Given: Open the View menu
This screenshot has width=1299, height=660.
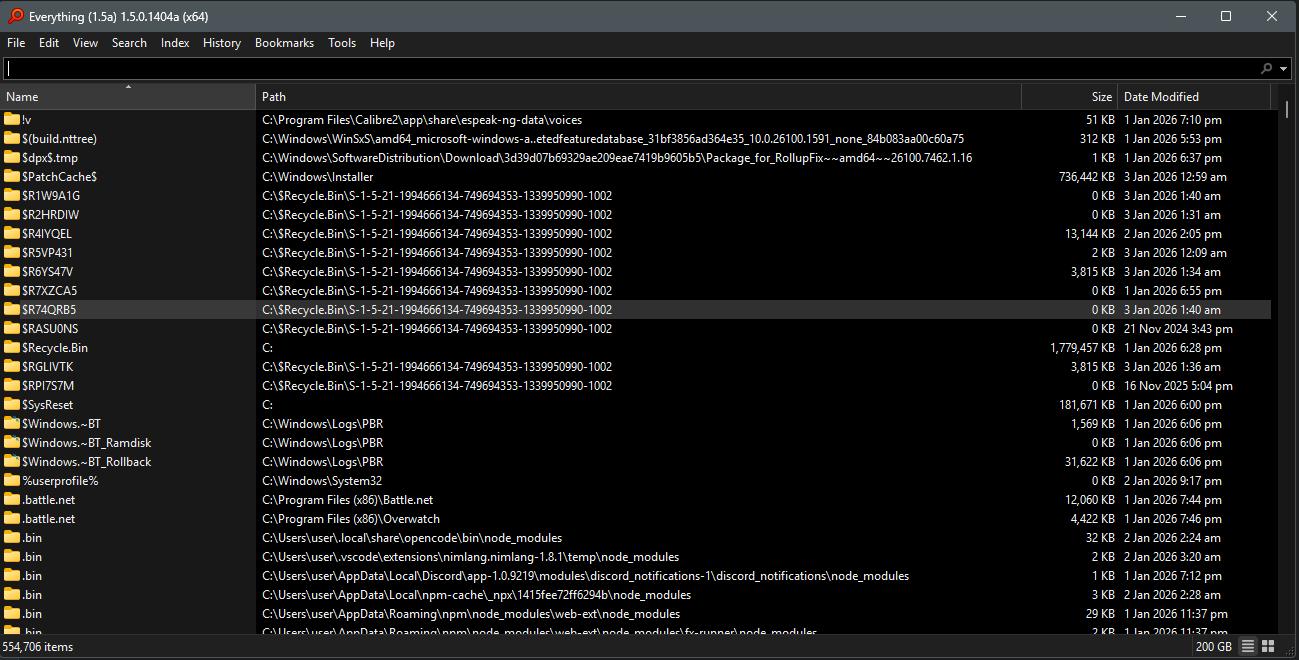Looking at the screenshot, I should [x=86, y=43].
